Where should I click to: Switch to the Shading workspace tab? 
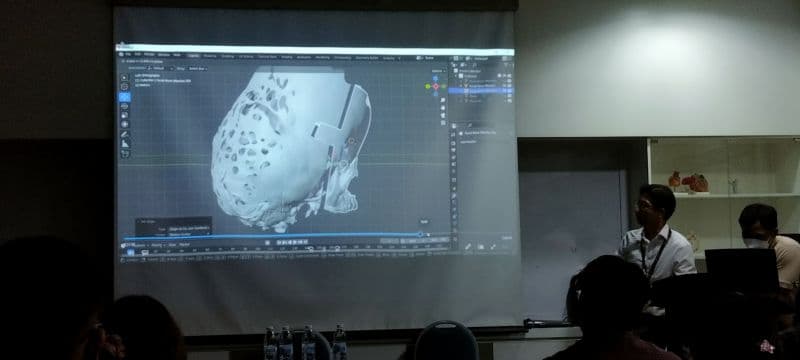point(286,57)
